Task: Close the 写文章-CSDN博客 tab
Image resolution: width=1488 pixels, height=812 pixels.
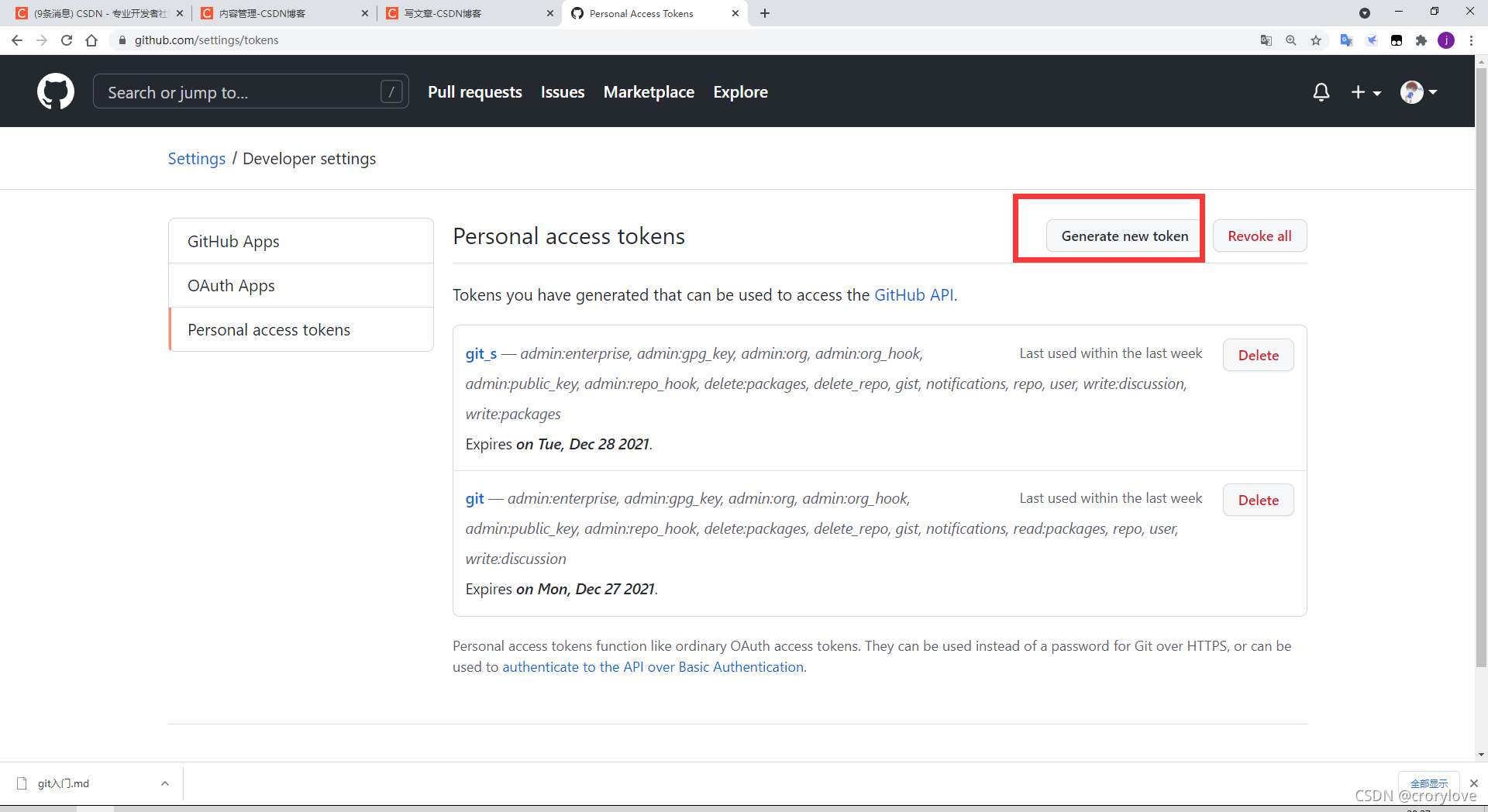Action: coord(550,13)
